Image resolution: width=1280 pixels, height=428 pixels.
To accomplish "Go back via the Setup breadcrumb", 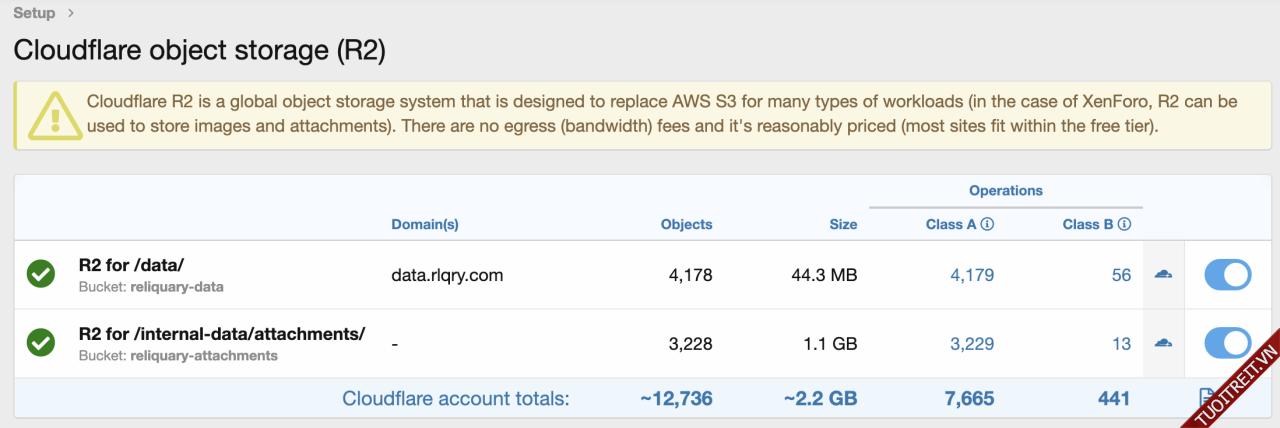I will (34, 13).
